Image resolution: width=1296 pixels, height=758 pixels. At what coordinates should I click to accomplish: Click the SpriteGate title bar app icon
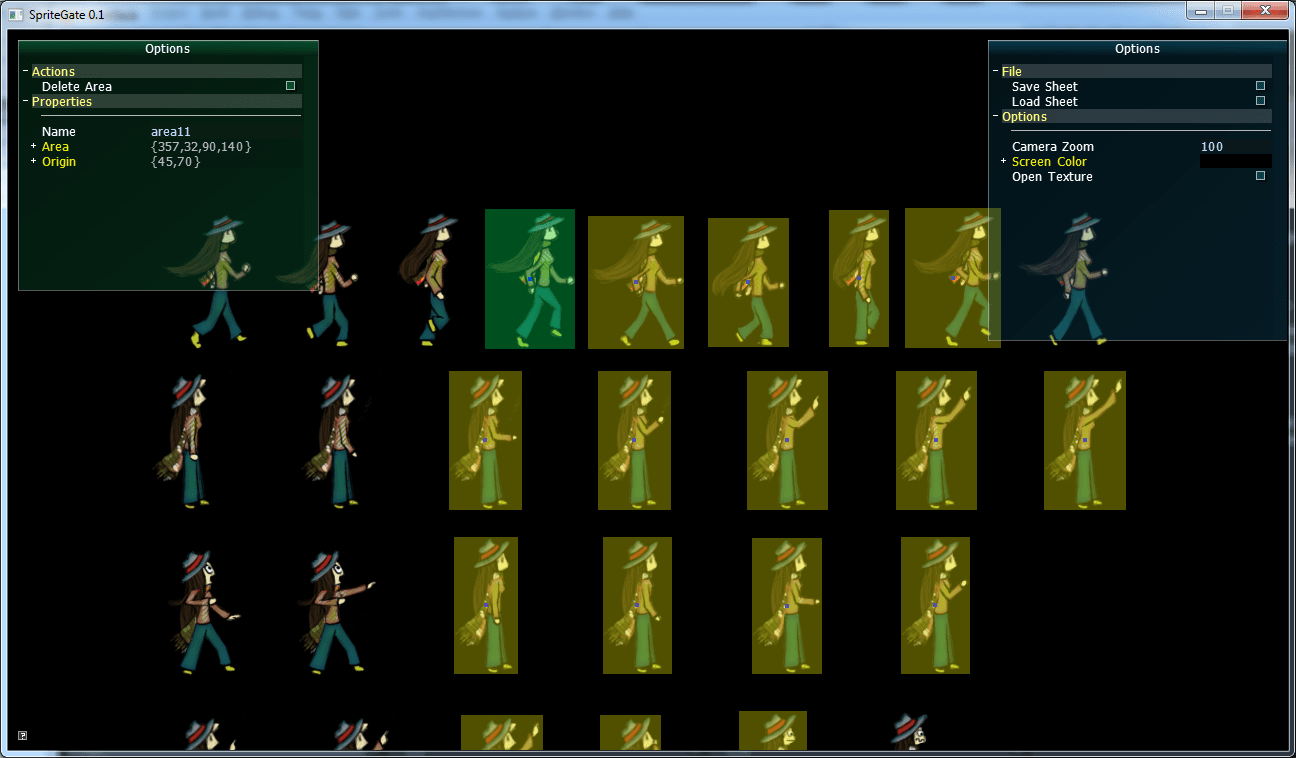pyautogui.click(x=15, y=14)
